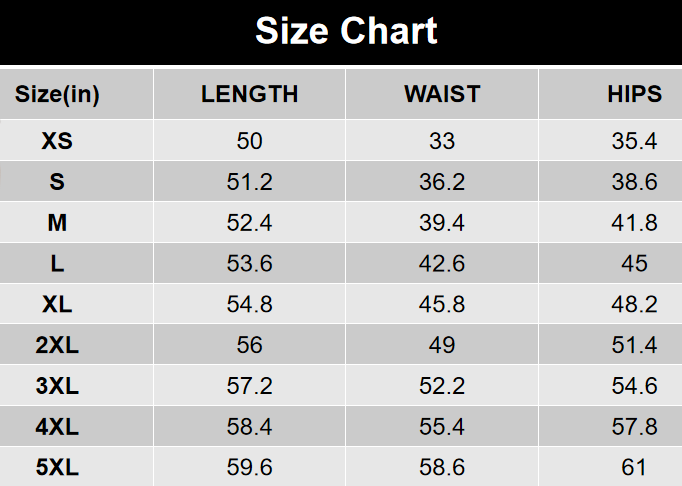Click the 59.6 length value
Viewport: 682px width, 486px height.
click(250, 467)
